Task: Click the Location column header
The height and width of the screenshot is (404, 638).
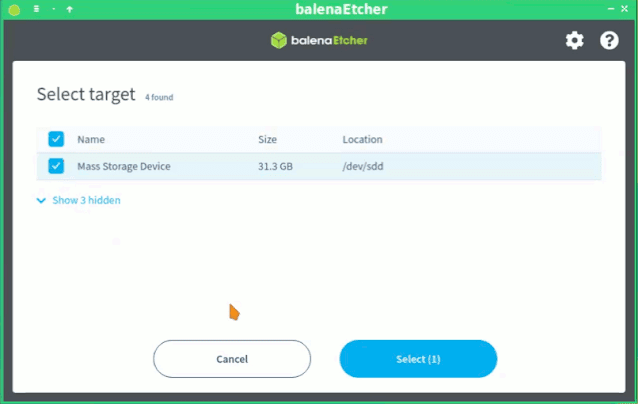Action: (x=362, y=140)
